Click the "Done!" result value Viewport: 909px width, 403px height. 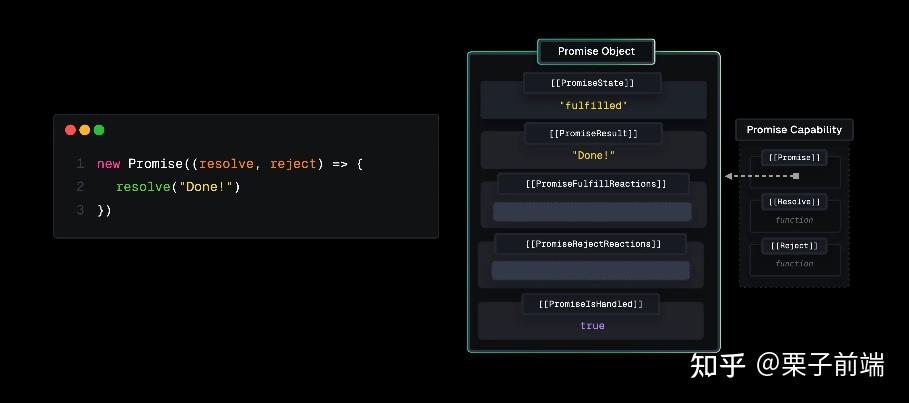(x=593, y=155)
